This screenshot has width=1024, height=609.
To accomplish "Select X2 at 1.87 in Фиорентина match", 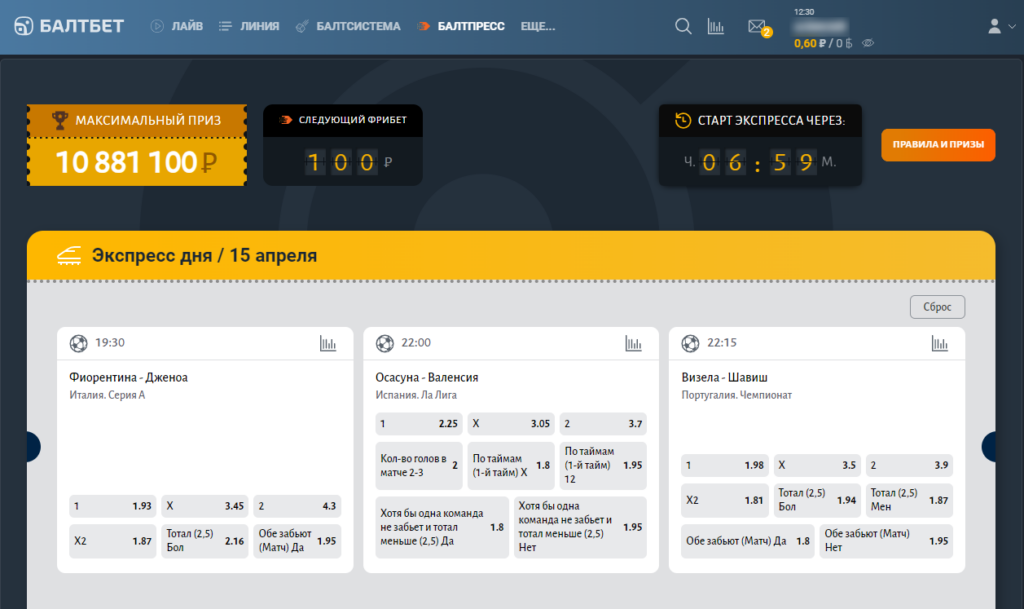I will coord(112,541).
